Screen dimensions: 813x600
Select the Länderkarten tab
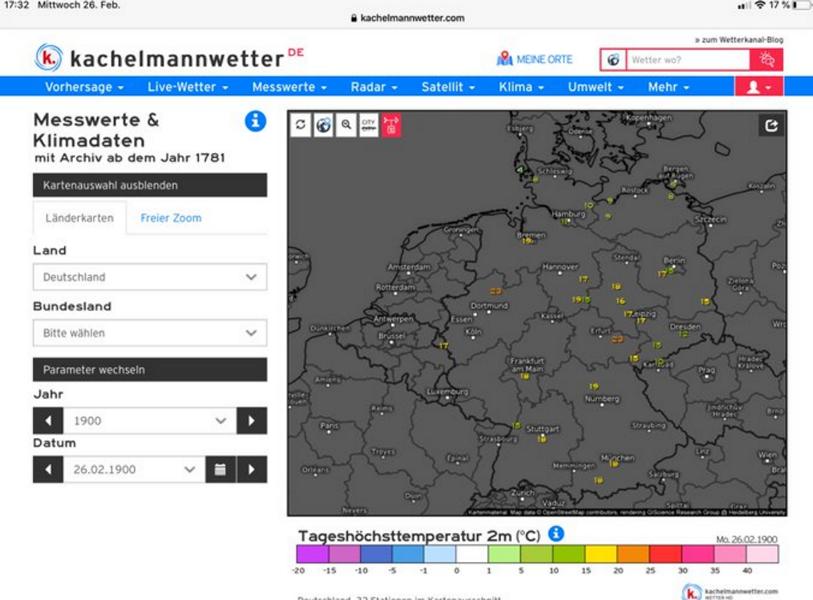pyautogui.click(x=79, y=218)
